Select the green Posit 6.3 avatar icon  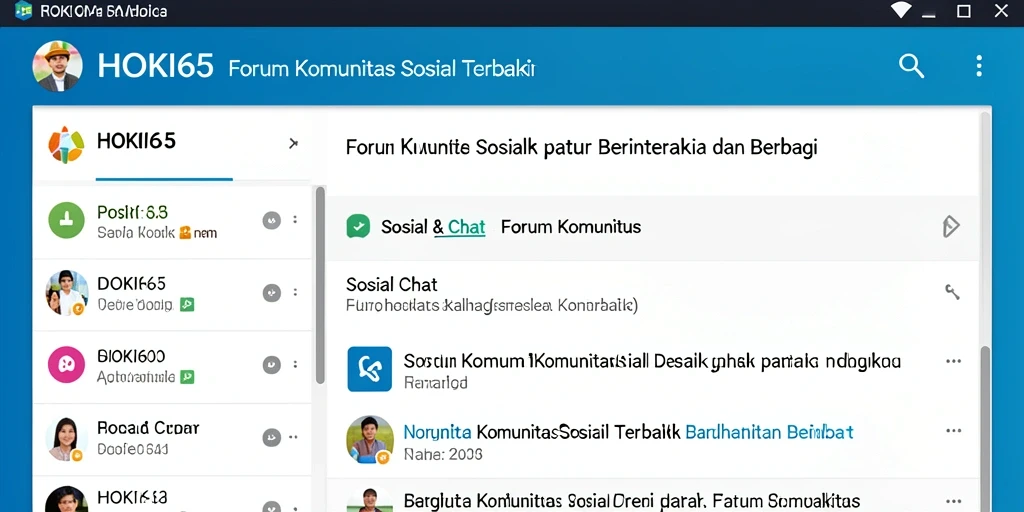(x=67, y=220)
